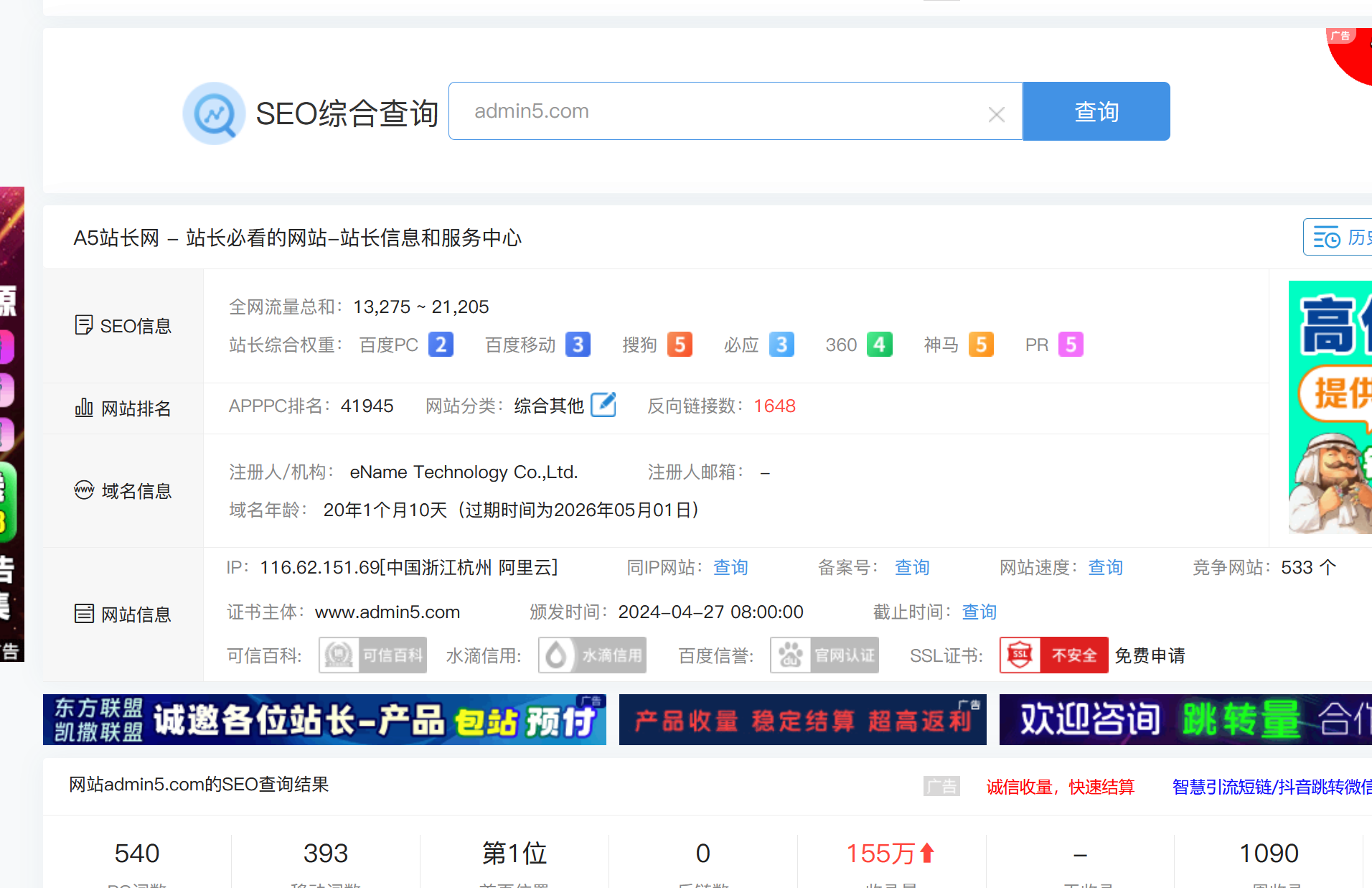Click the 网站信息 list icon
This screenshot has height=888, width=1372.
pyautogui.click(x=84, y=613)
